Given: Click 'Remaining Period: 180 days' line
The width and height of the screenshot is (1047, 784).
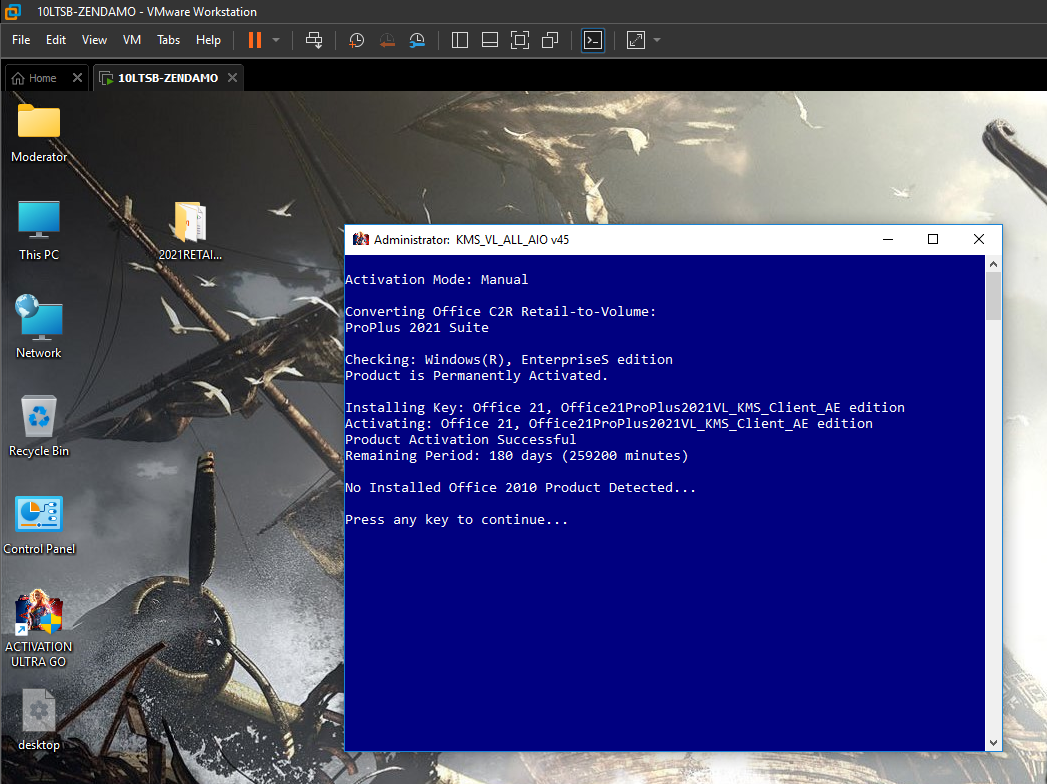Looking at the screenshot, I should (516, 455).
